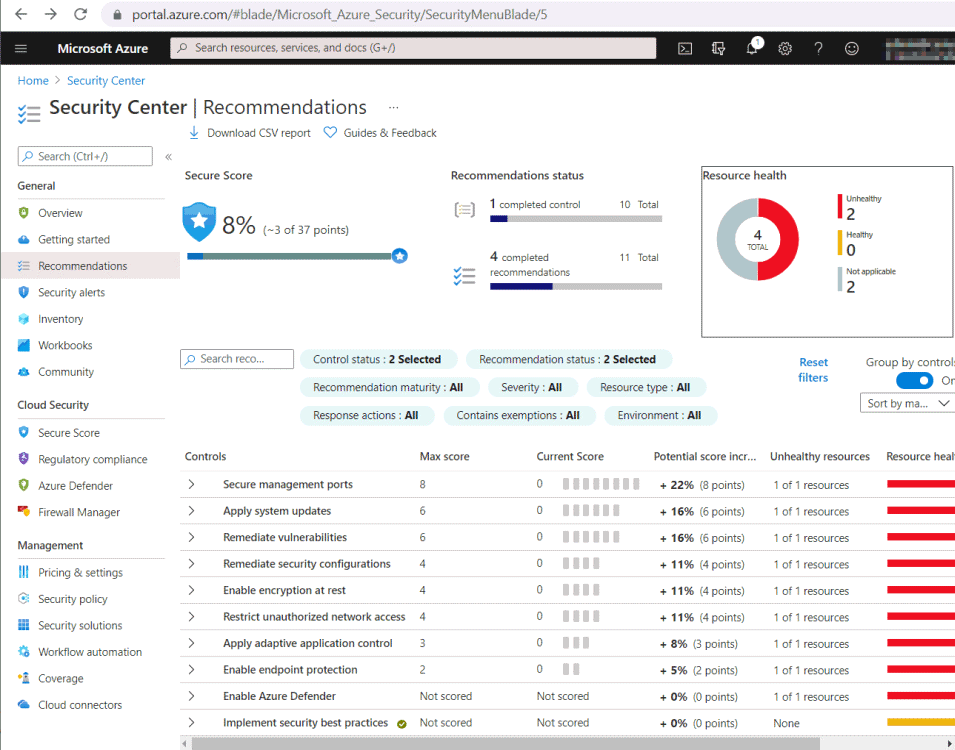The height and width of the screenshot is (750, 955).
Task: Click the Pricing & settings bars icon
Action: point(24,572)
